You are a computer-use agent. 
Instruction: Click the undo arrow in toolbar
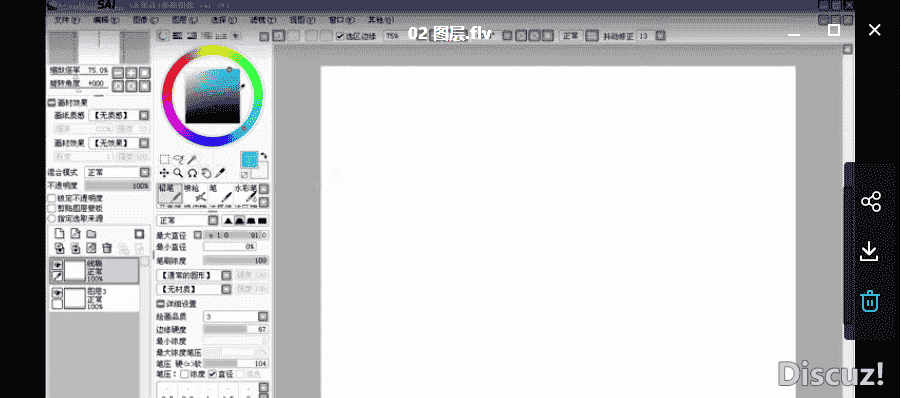279,36
